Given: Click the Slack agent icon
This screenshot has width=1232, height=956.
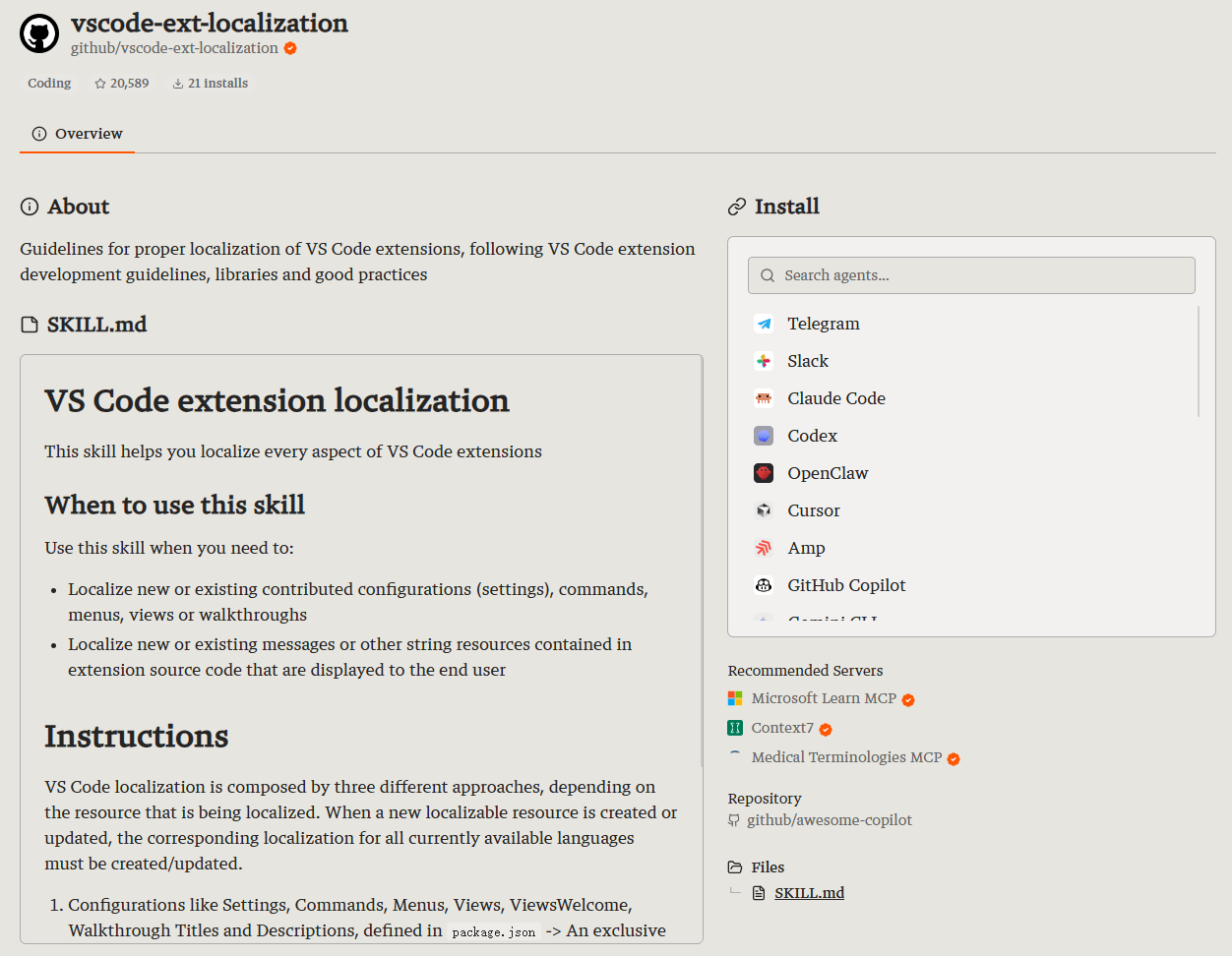Looking at the screenshot, I should coord(764,361).
